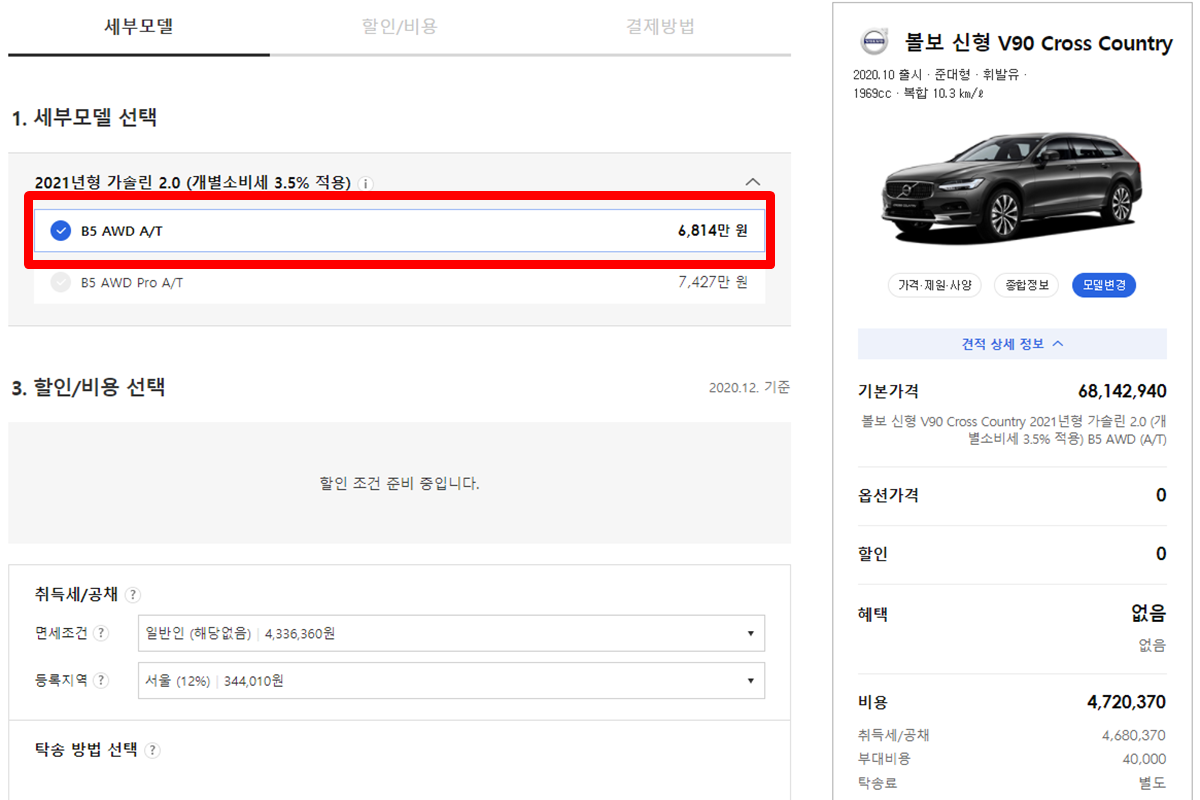
Task: Click the 할인 조건 준비 중입니다 message
Action: (399, 484)
